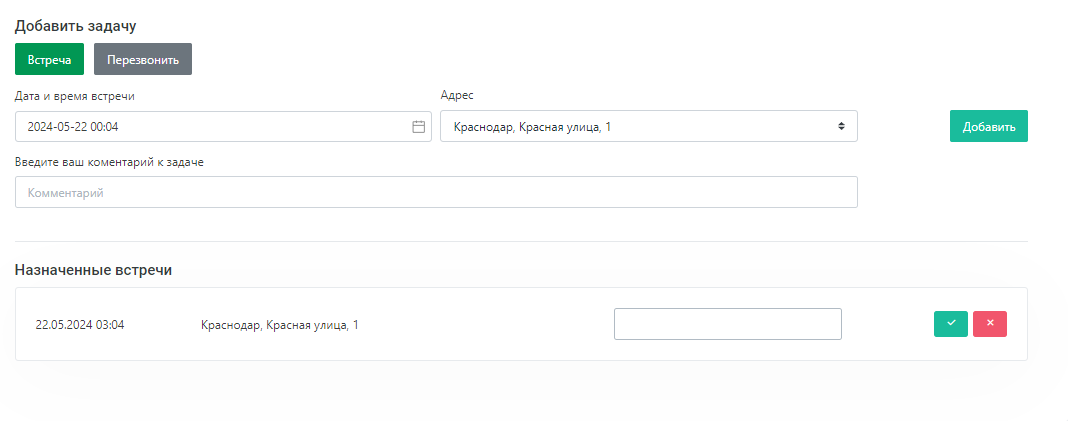
Task: Click the Назначенные встречи heading
Action: pos(93,270)
